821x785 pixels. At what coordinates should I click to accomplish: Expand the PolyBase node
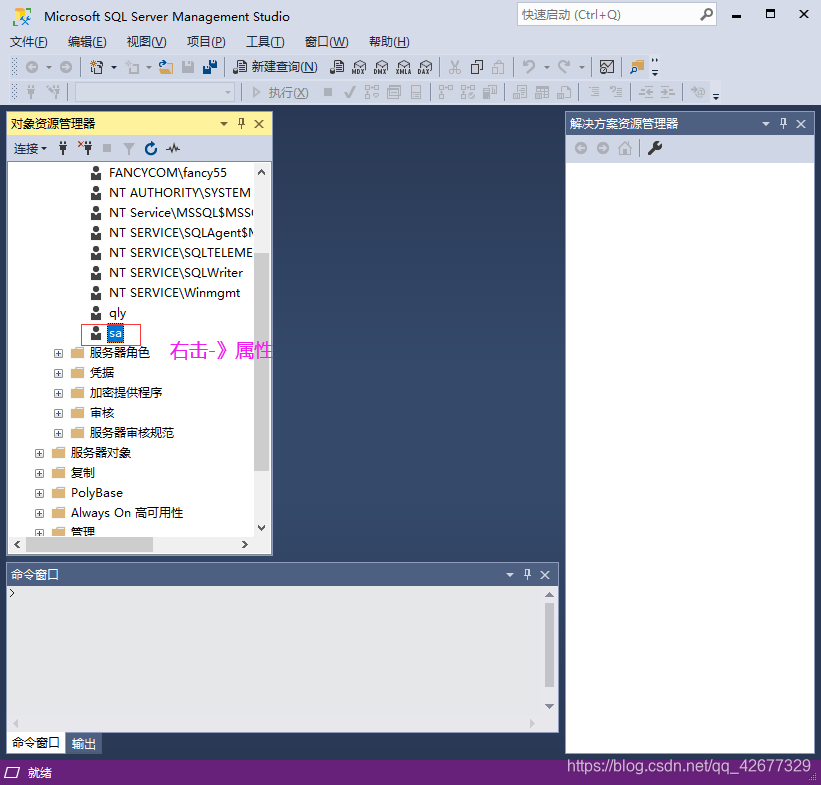pos(39,493)
